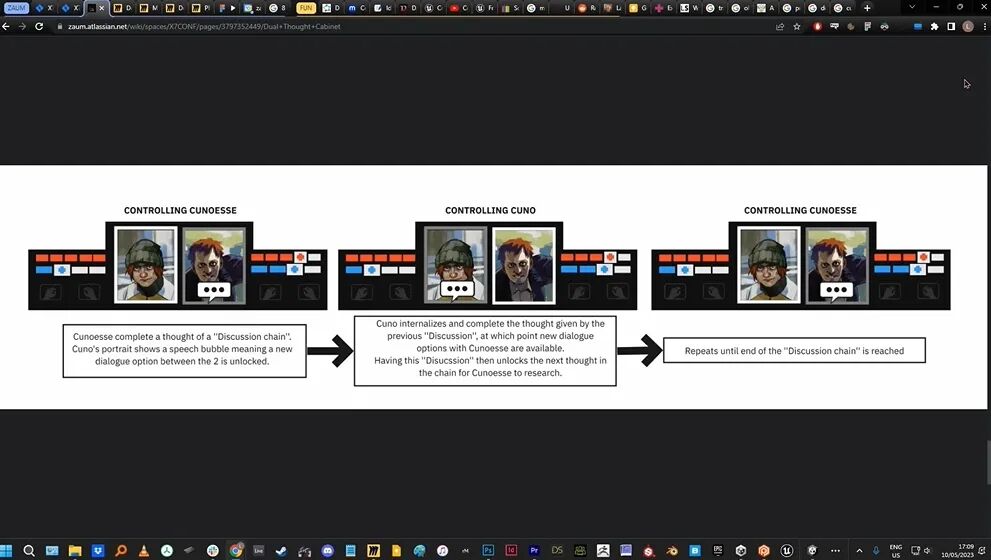Open the volume speaker tray icon
Screen dimensions: 991x560
pyautogui.click(x=927, y=551)
